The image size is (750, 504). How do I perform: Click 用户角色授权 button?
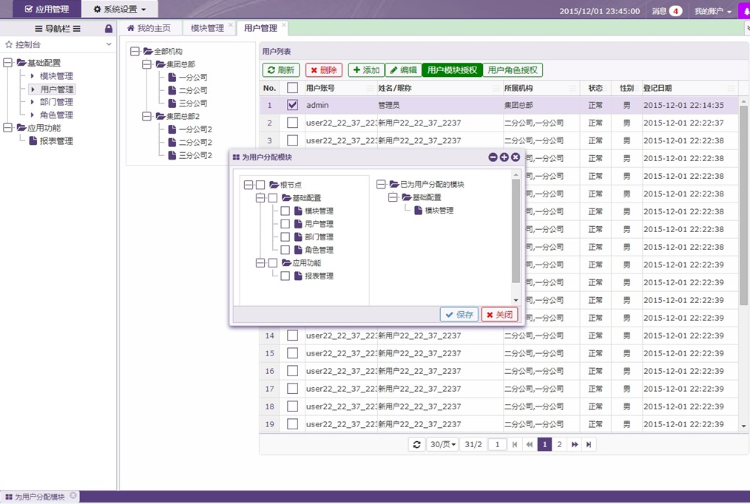point(513,70)
